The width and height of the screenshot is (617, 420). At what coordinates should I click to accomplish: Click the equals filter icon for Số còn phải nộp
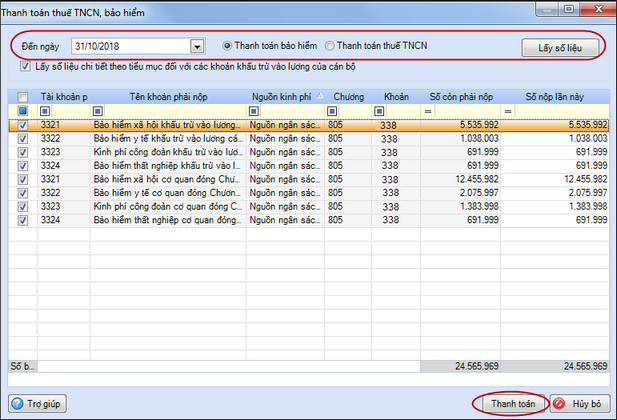pyautogui.click(x=428, y=112)
